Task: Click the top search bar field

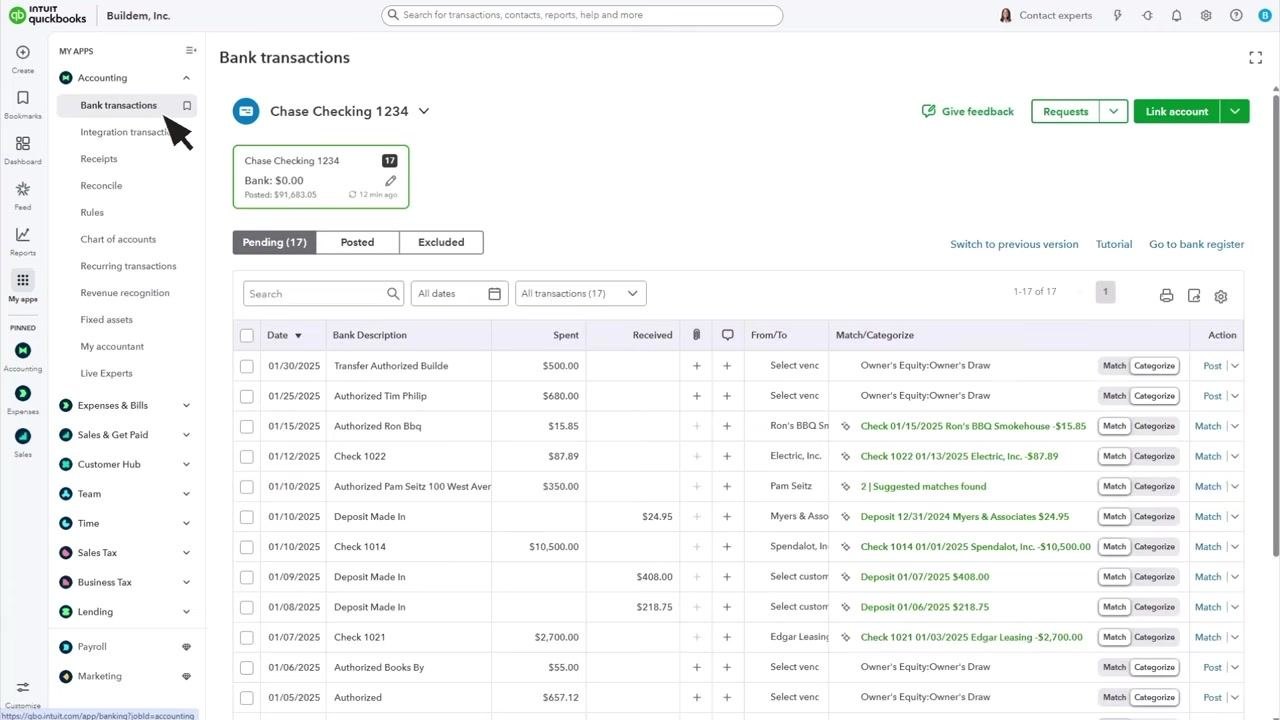Action: [582, 15]
